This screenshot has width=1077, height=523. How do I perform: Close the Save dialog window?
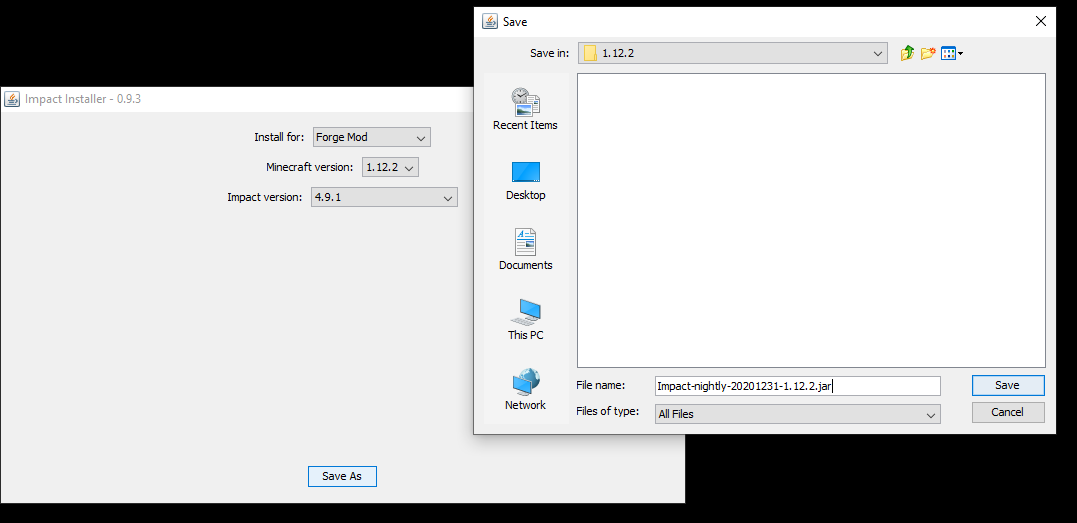pyautogui.click(x=1041, y=21)
